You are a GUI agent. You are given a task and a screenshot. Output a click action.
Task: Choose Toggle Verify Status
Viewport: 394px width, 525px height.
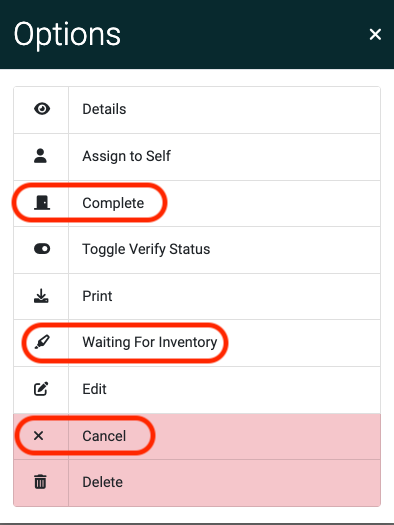(x=197, y=250)
